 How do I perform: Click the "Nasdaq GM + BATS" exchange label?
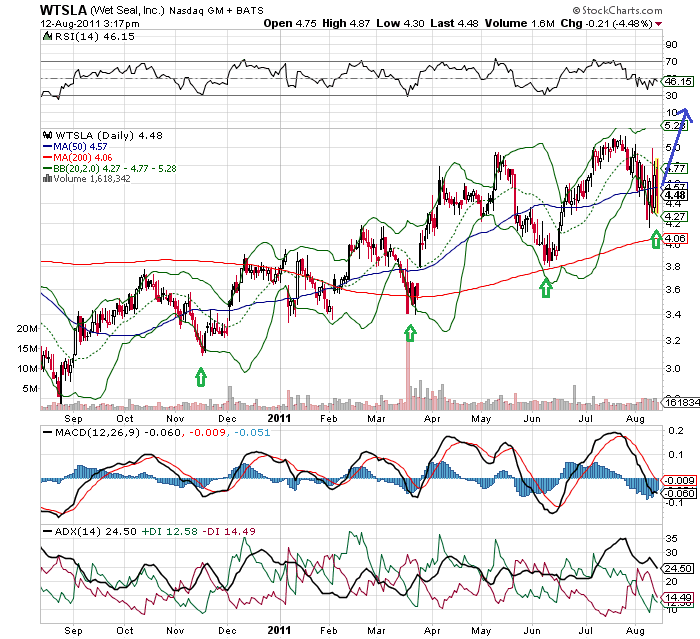(216, 11)
